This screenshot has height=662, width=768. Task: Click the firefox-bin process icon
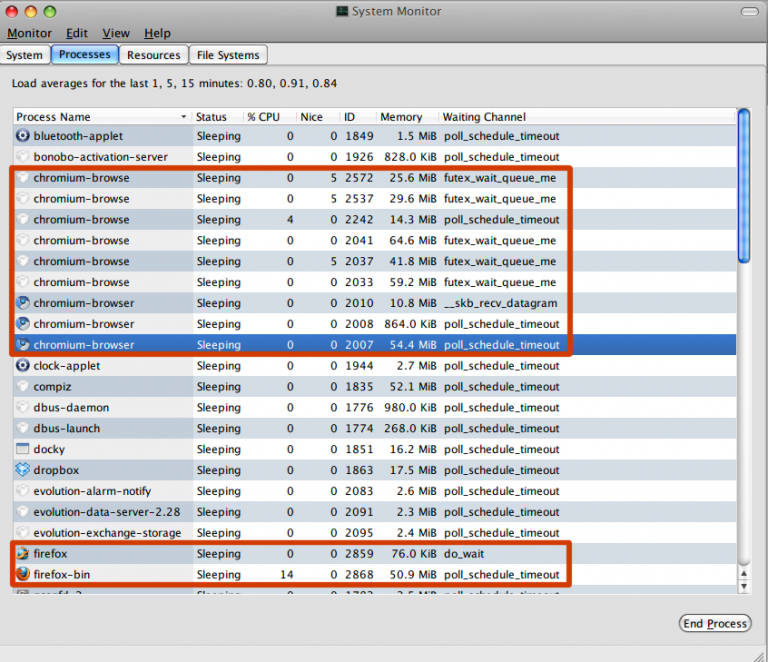point(23,575)
